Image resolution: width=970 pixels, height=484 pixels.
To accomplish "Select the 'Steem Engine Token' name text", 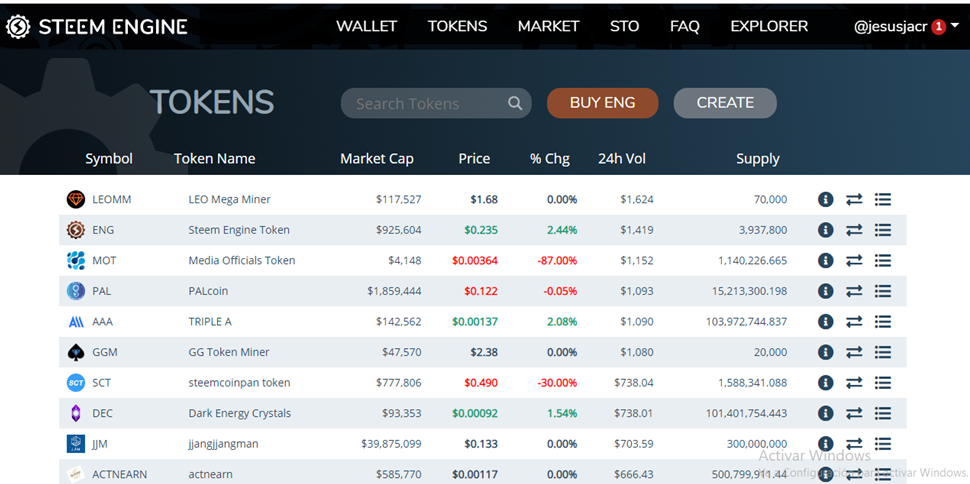I will (239, 230).
